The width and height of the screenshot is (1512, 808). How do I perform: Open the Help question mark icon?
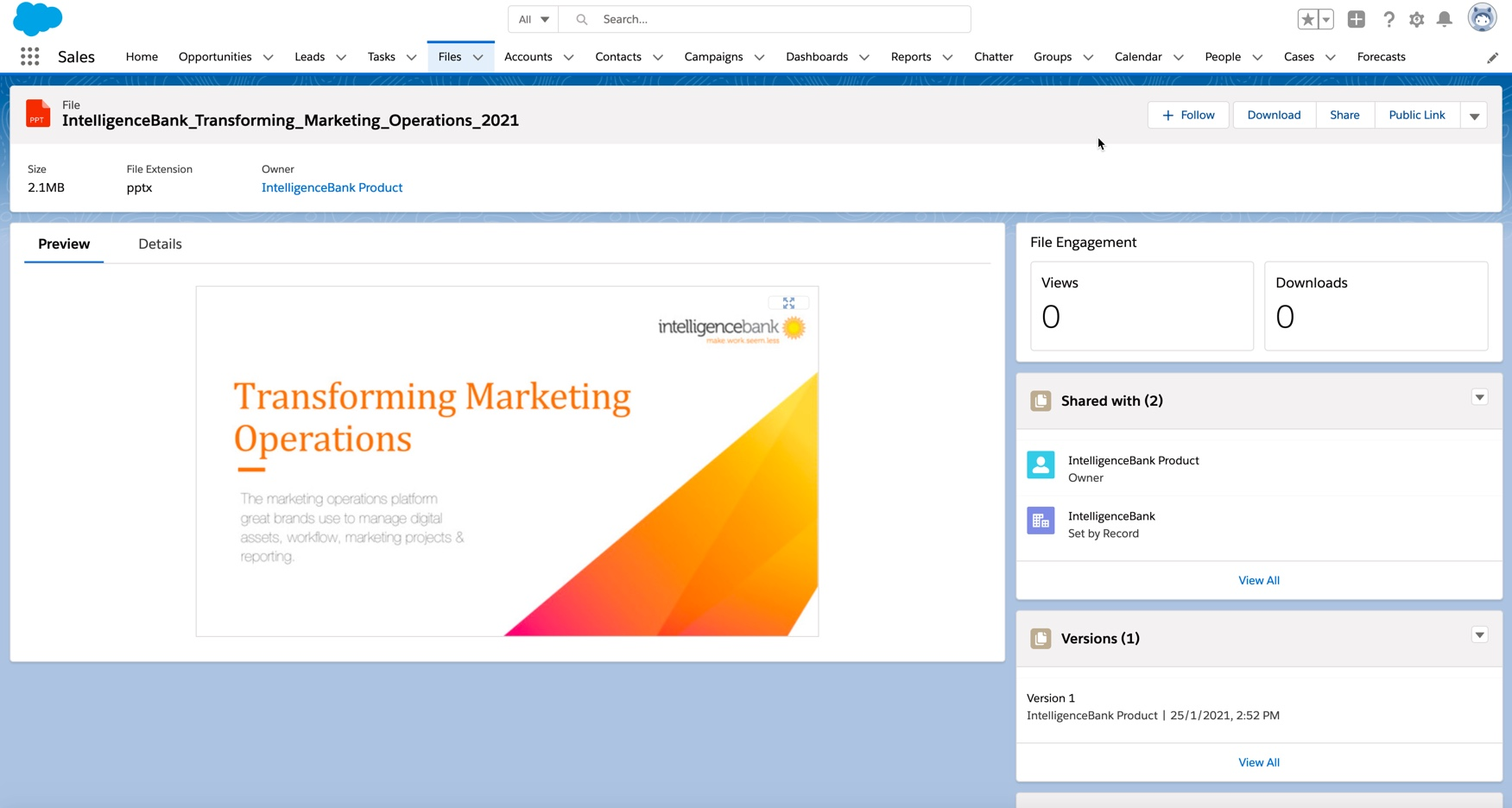pyautogui.click(x=1389, y=19)
